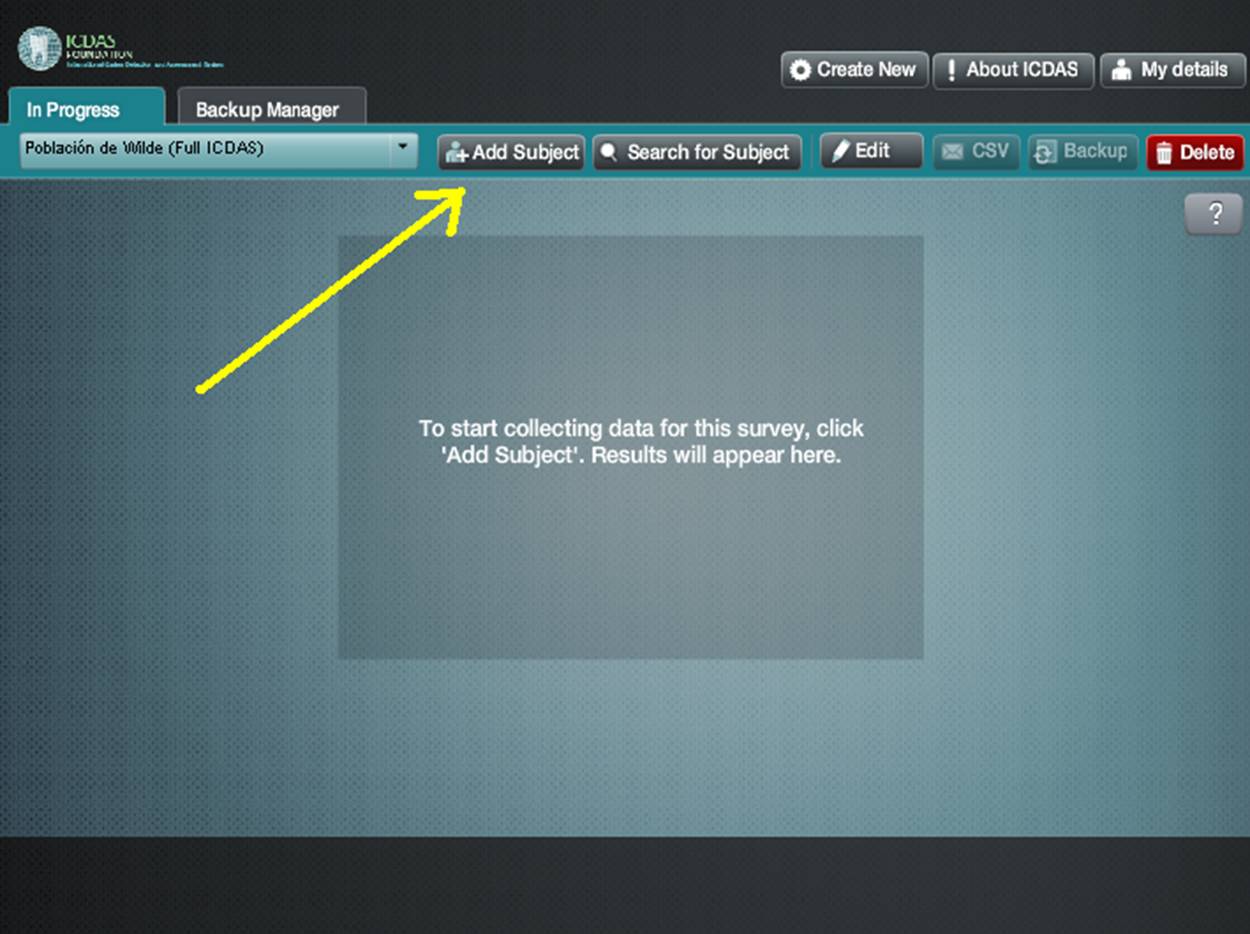The width and height of the screenshot is (1250, 934).
Task: Open the Backup Manager tab
Action: (267, 110)
